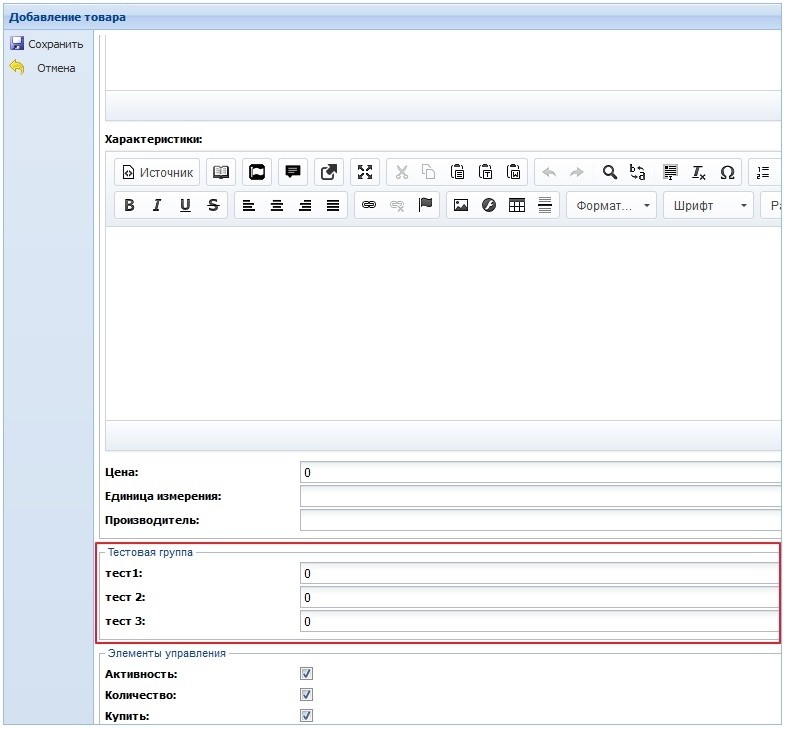Screen dimensions: 789x731
Task: Click the Производитель input field
Action: (539, 520)
